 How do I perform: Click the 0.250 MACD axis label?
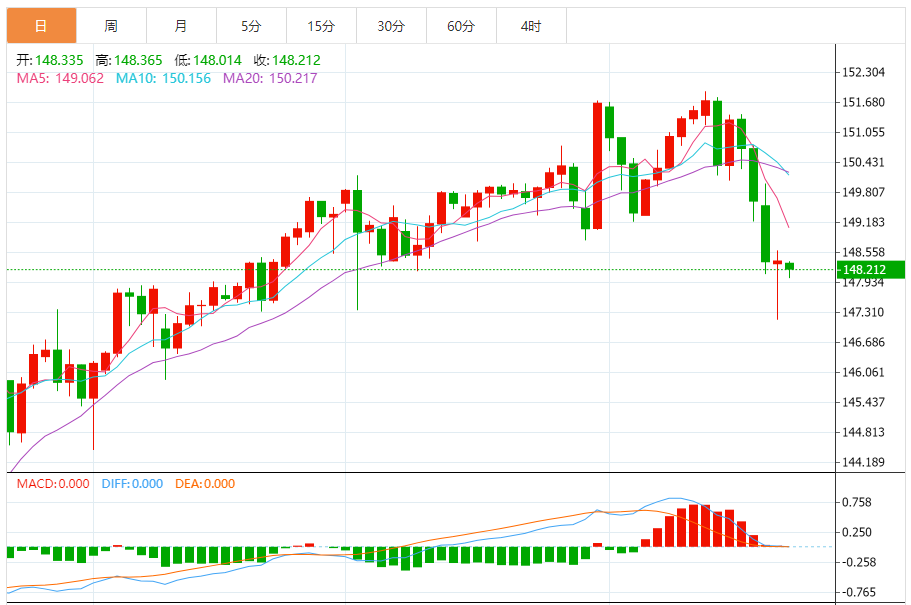857,532
